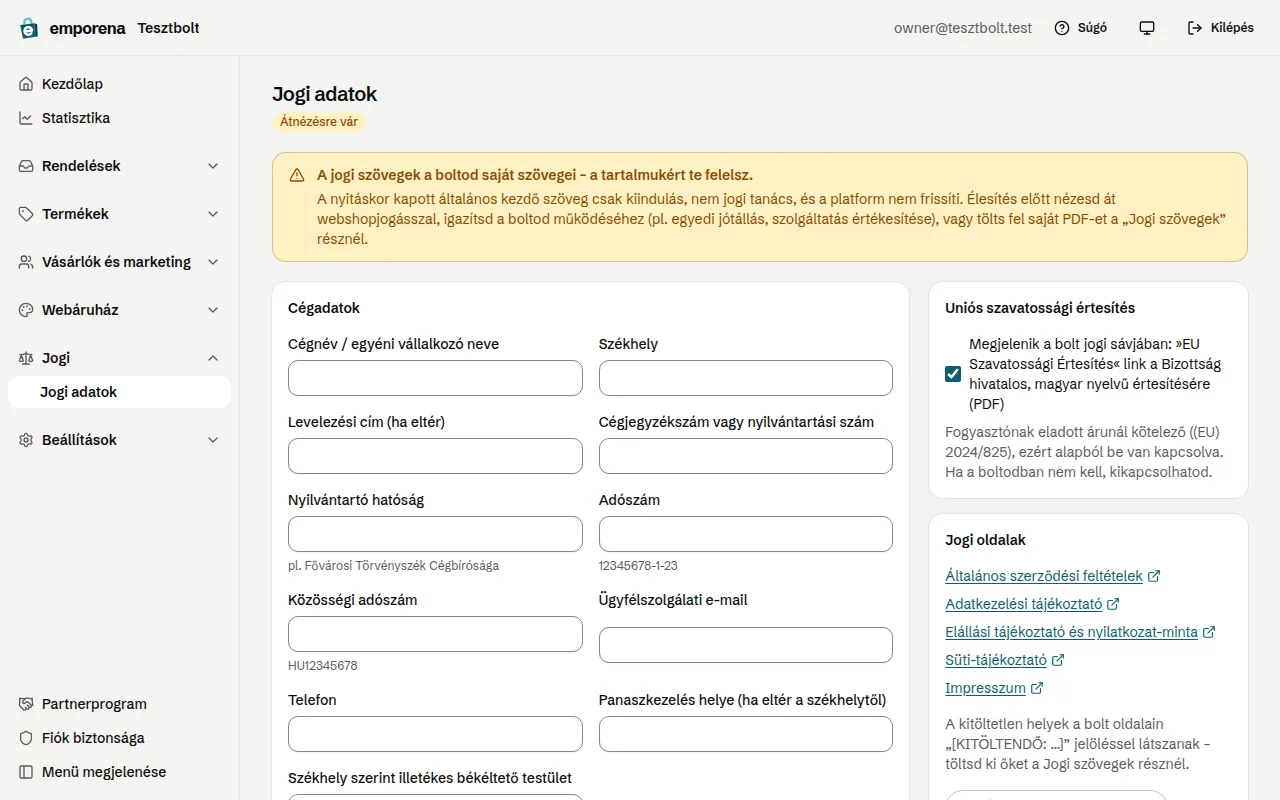Collapse the Jogi section chevron
Screen dimensions: 1280x800
(213, 358)
